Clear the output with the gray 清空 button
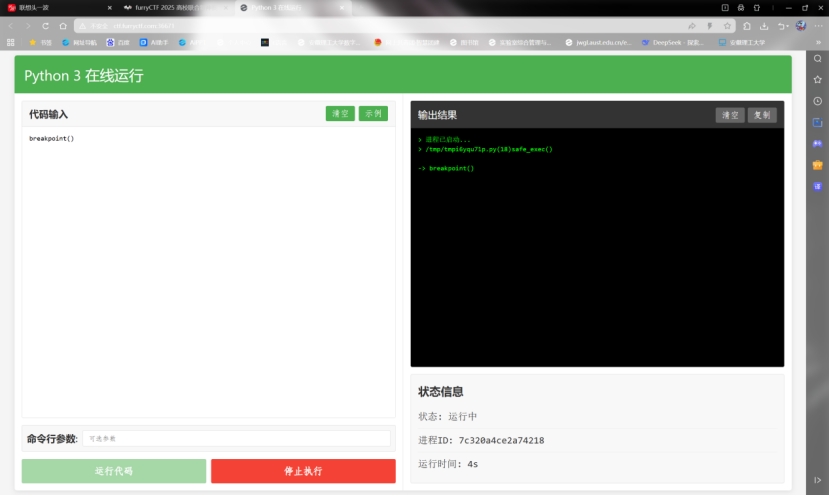 (730, 115)
